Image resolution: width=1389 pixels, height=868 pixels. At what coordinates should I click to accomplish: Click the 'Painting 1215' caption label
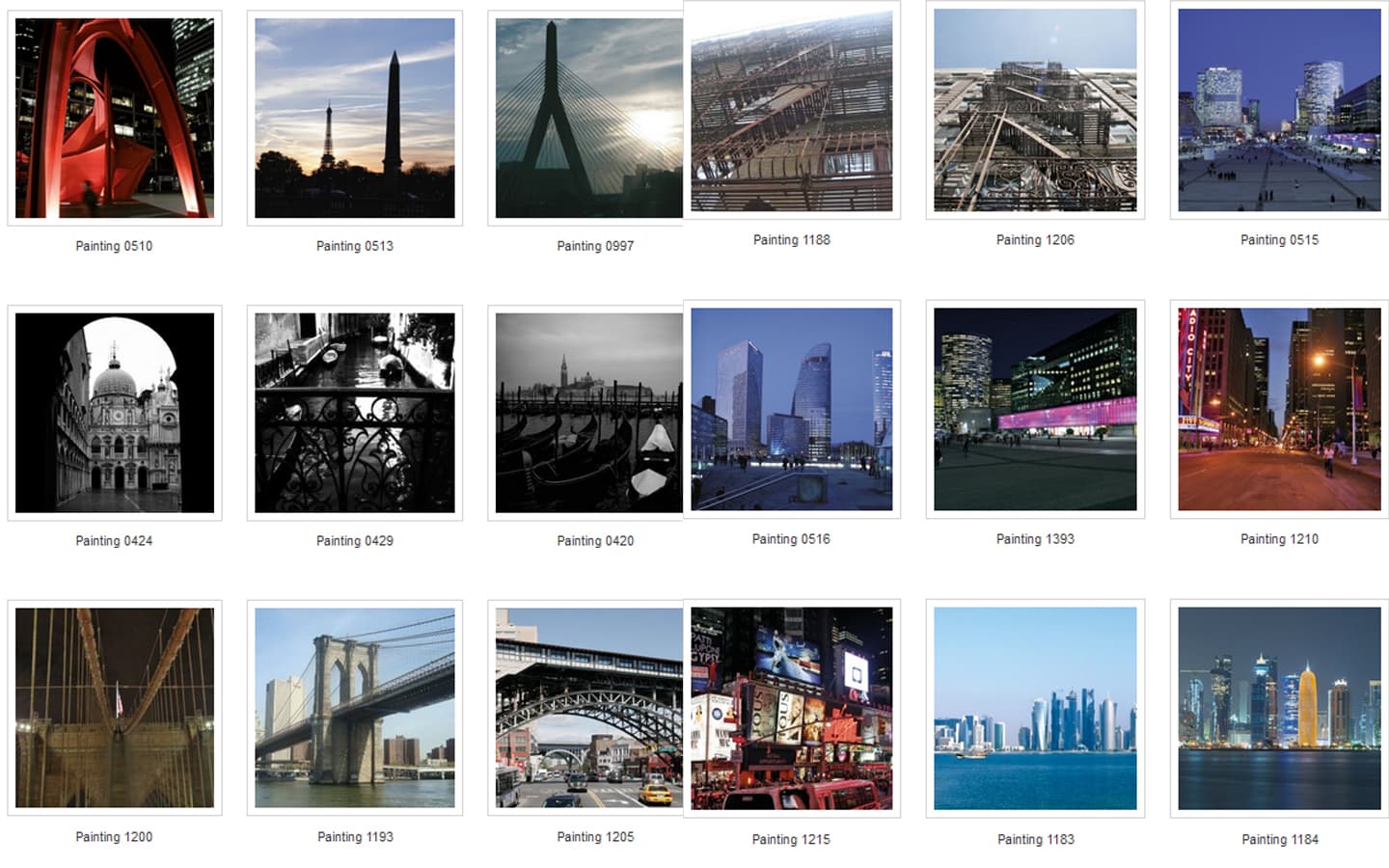791,839
